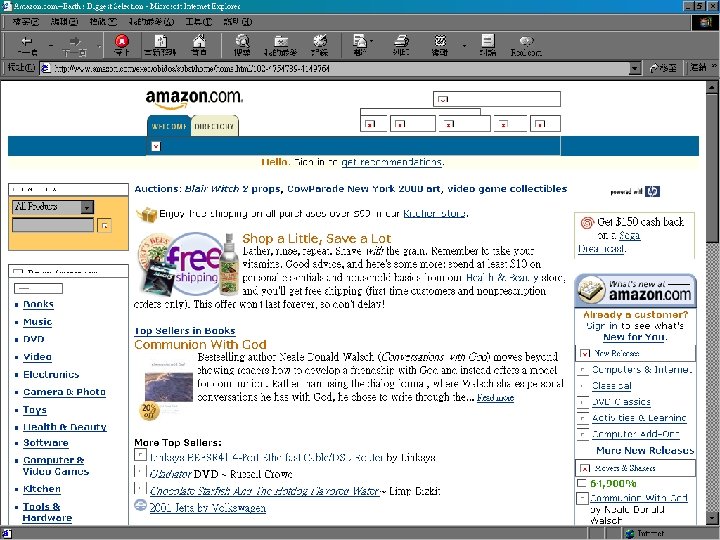The width and height of the screenshot is (720, 540).
Task: Follow the Kitchen store link in shipping offer
Action: (x=434, y=214)
